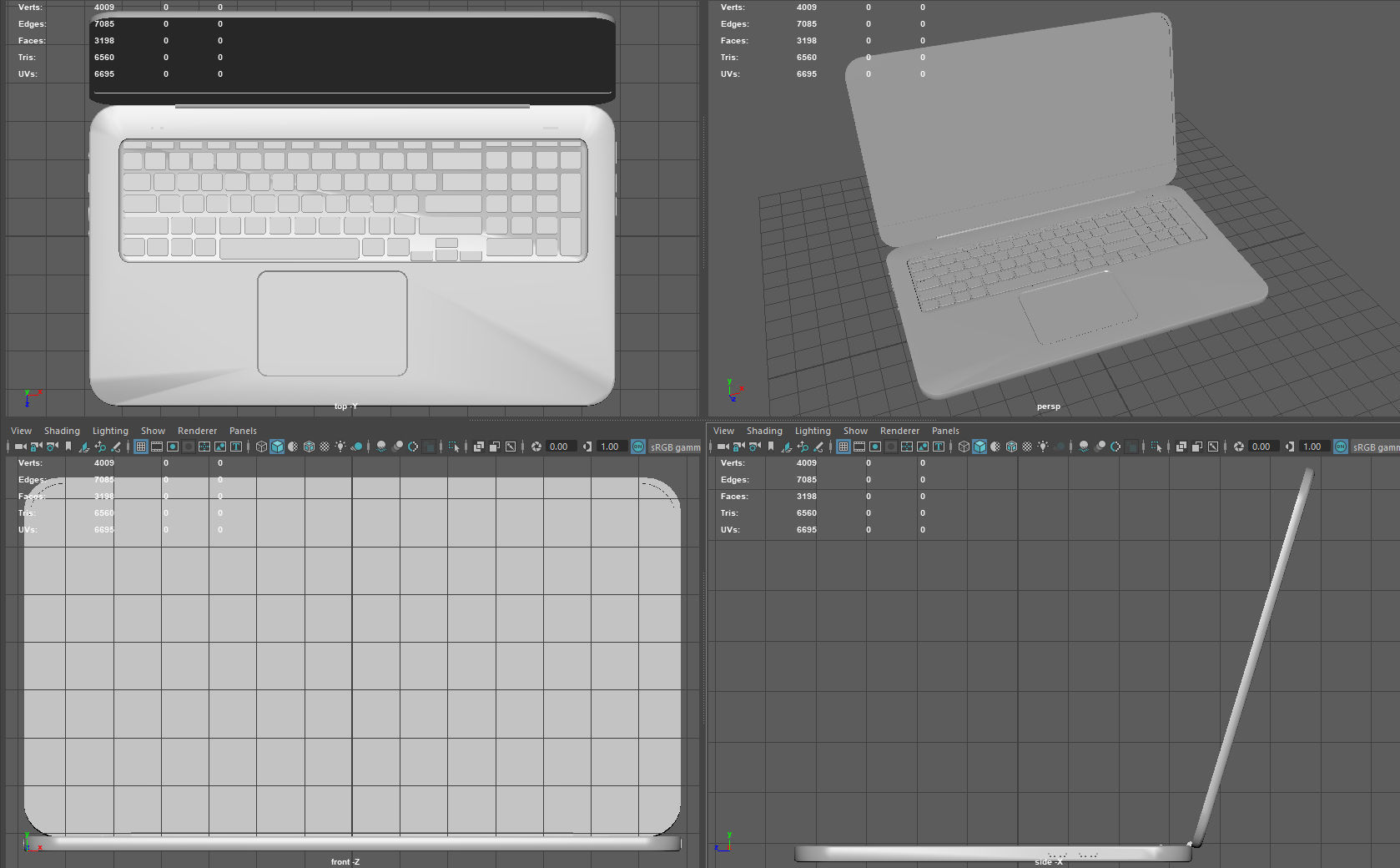Image resolution: width=1400 pixels, height=868 pixels.
Task: Click Motion Blur icon in front panel
Action: pyautogui.click(x=397, y=447)
